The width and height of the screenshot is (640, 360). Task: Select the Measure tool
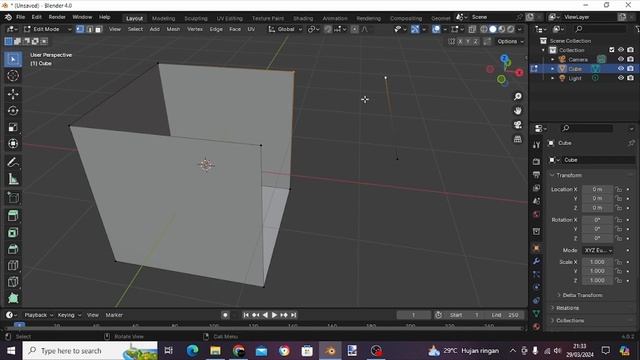(13, 179)
